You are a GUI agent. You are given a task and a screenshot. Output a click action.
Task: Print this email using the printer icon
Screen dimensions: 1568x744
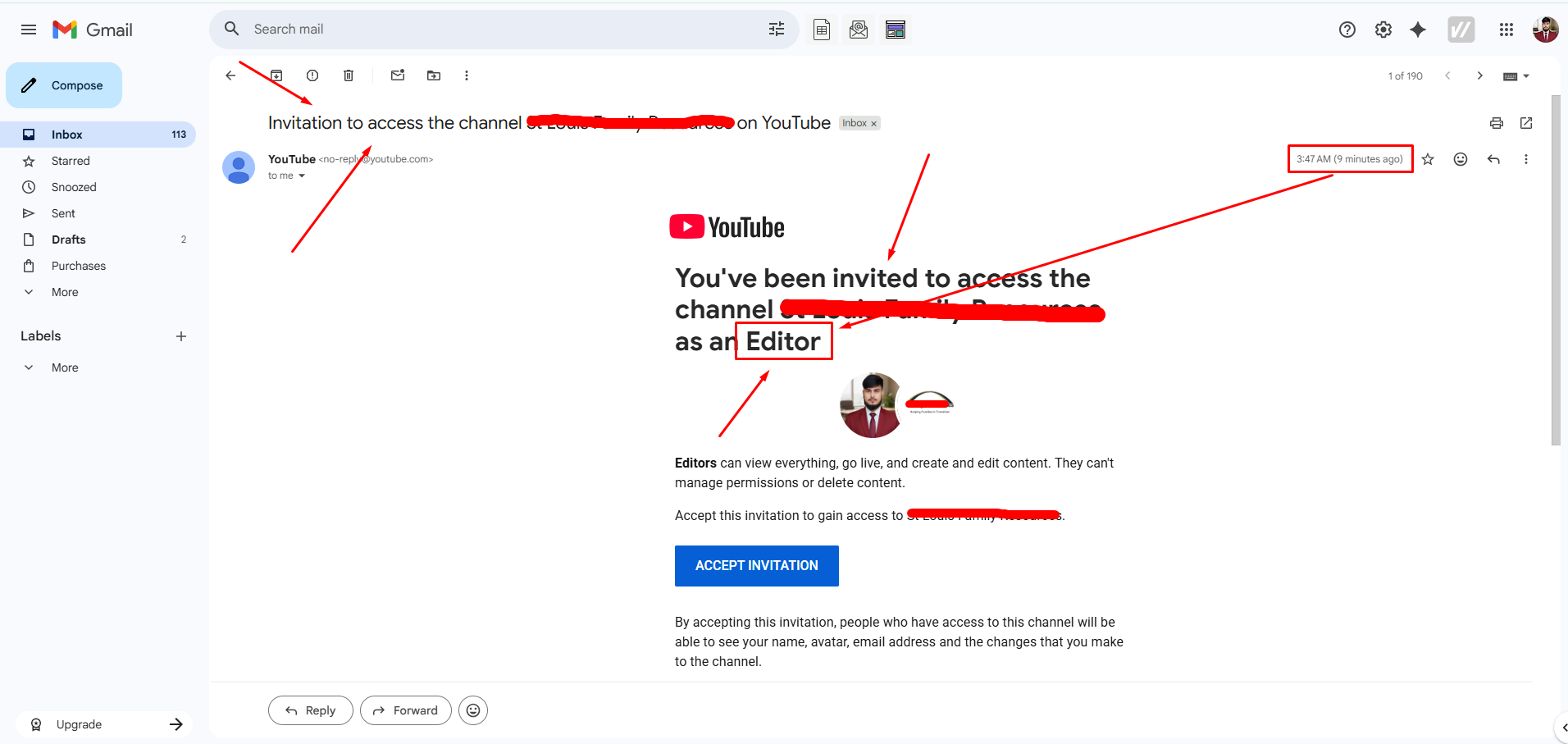click(x=1497, y=123)
